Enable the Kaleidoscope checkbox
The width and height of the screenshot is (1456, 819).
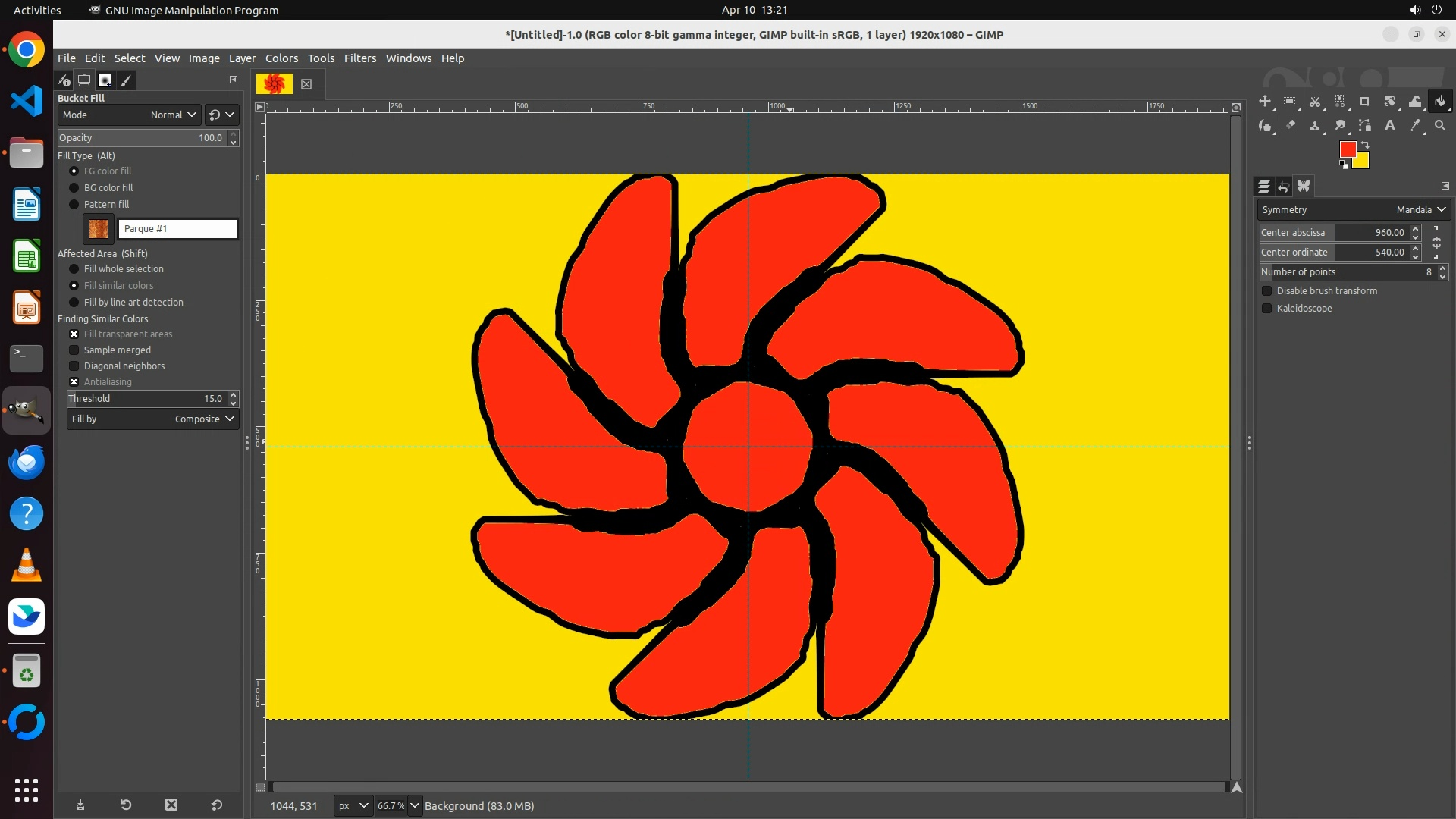[1266, 309]
